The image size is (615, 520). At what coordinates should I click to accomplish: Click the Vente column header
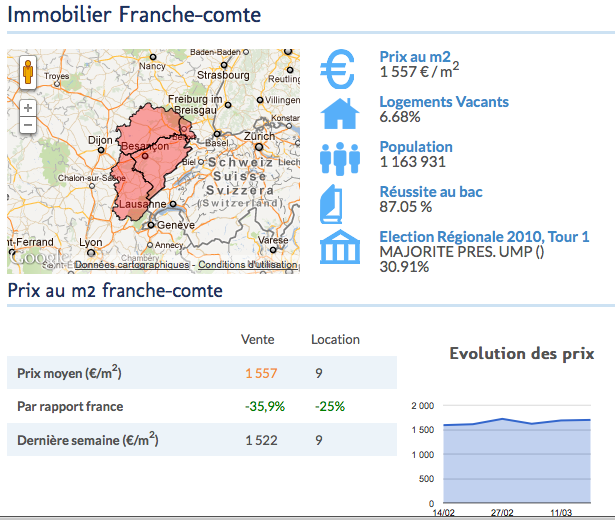coord(258,340)
